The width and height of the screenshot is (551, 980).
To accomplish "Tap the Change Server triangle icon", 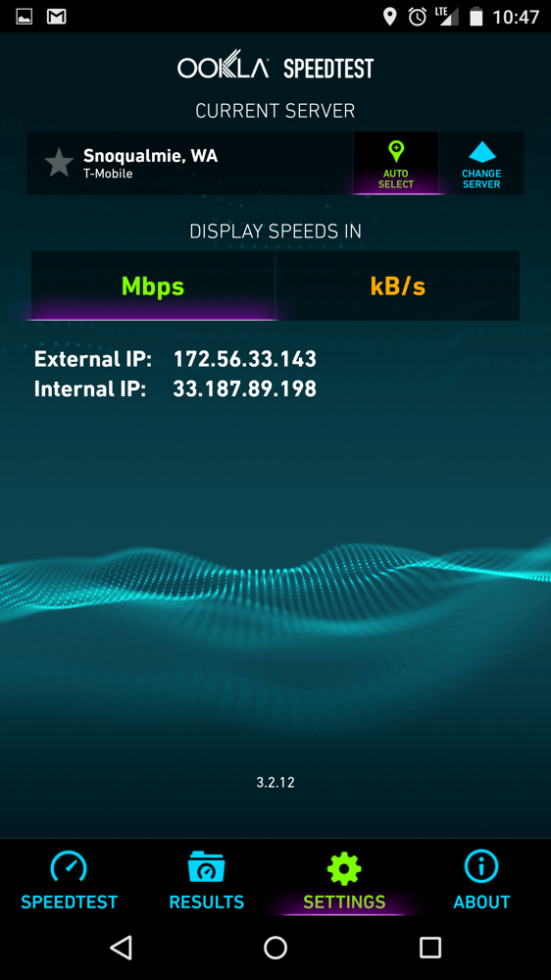I will point(482,152).
